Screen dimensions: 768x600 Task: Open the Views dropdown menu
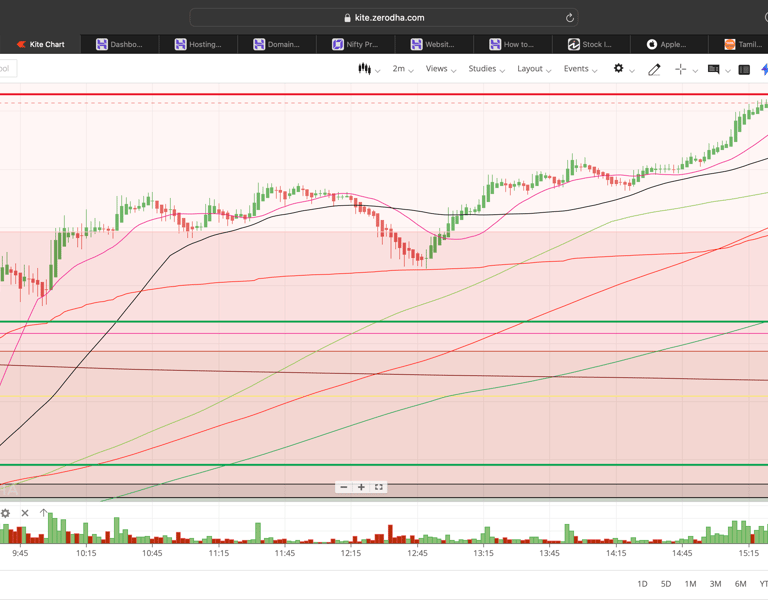click(440, 69)
